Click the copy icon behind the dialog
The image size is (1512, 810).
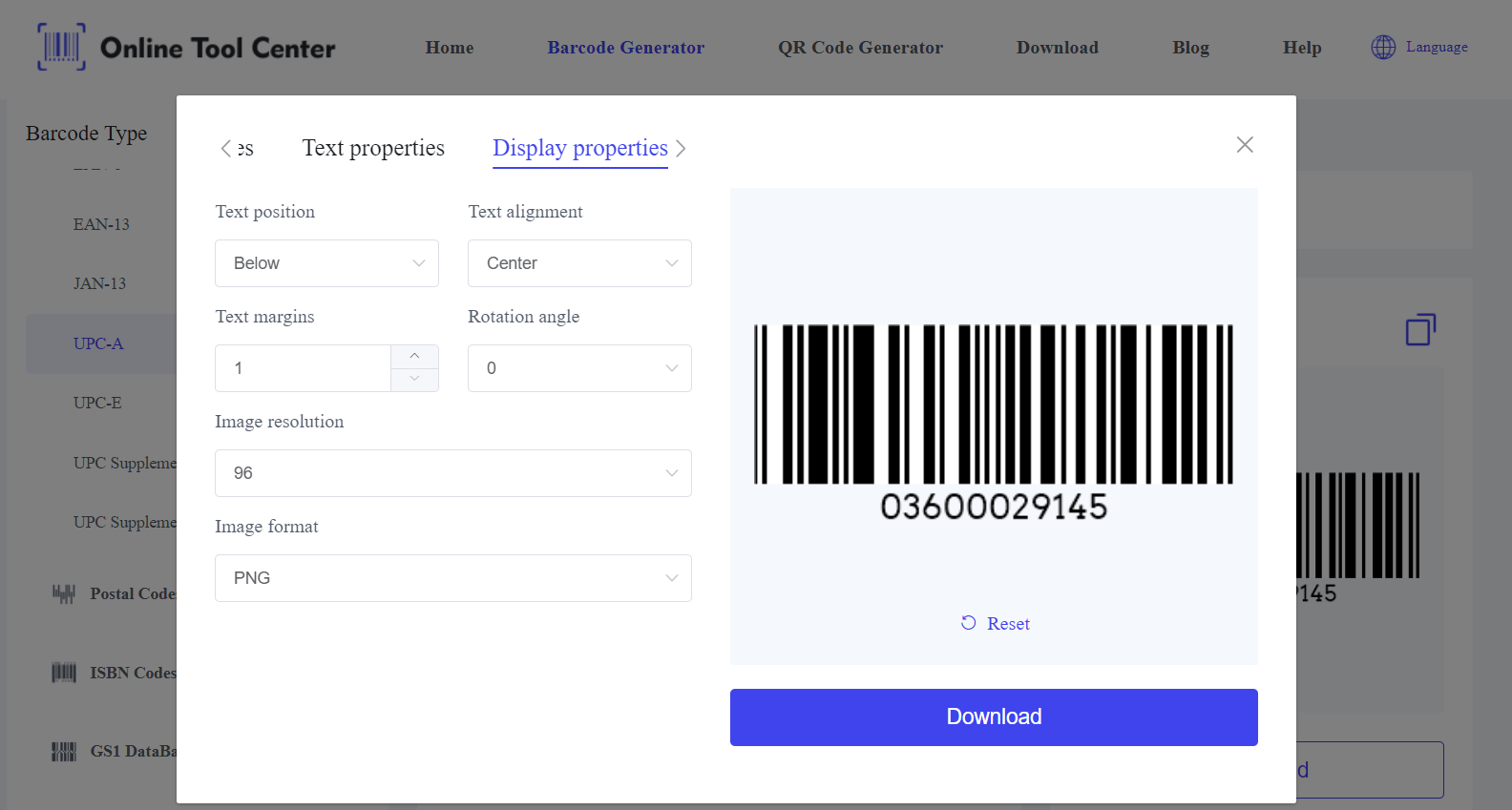pos(1420,329)
